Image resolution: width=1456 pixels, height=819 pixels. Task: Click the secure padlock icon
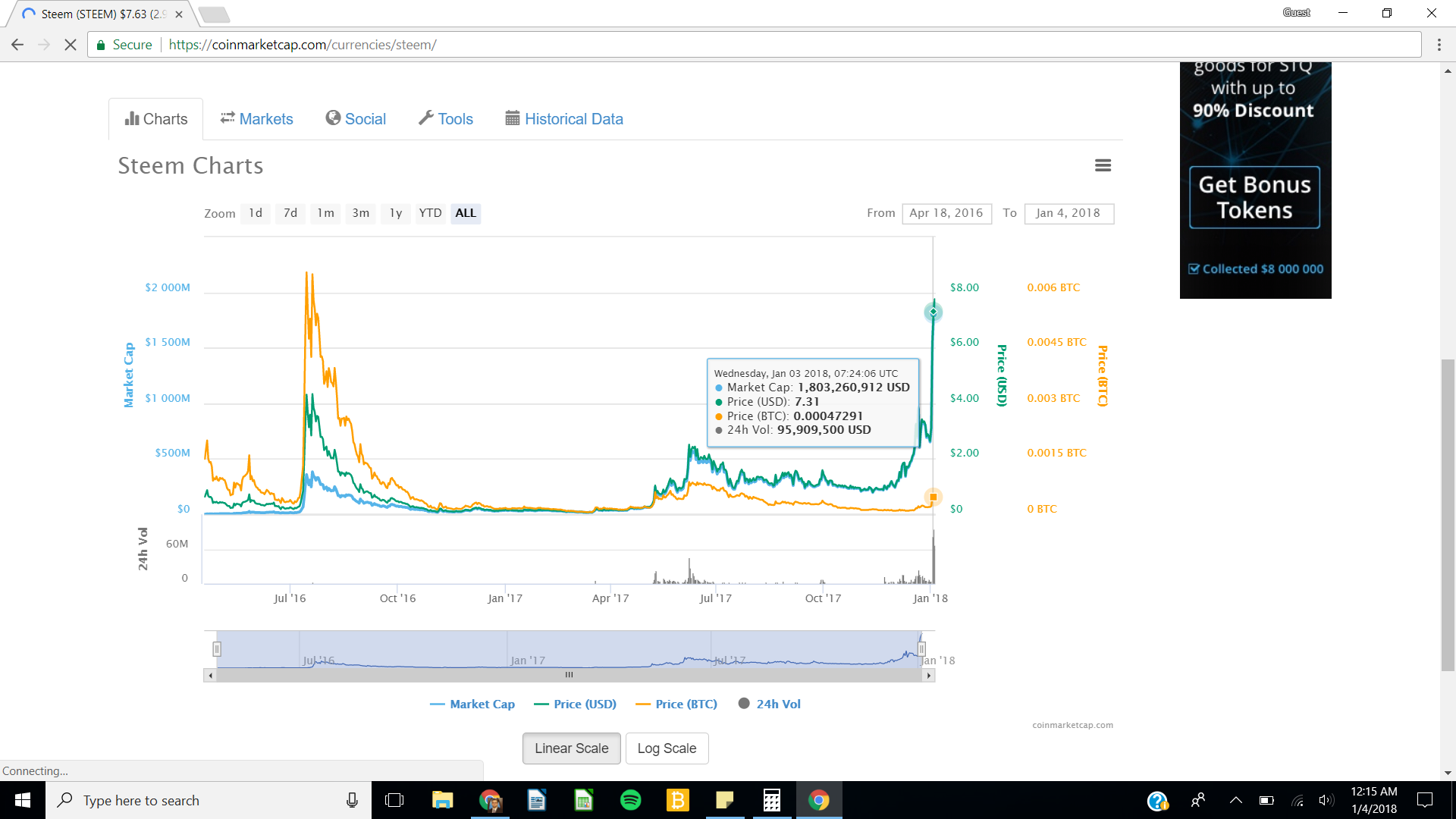[101, 45]
